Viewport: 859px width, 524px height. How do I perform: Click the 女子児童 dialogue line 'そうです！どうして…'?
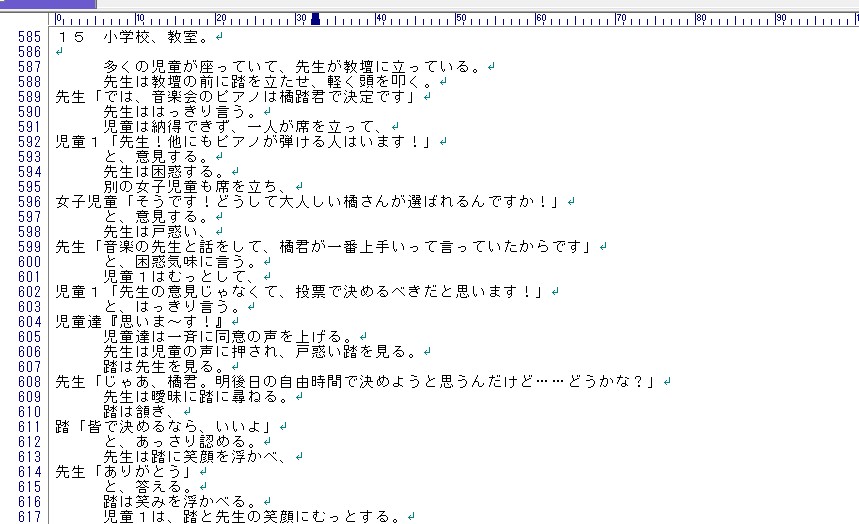tap(308, 202)
